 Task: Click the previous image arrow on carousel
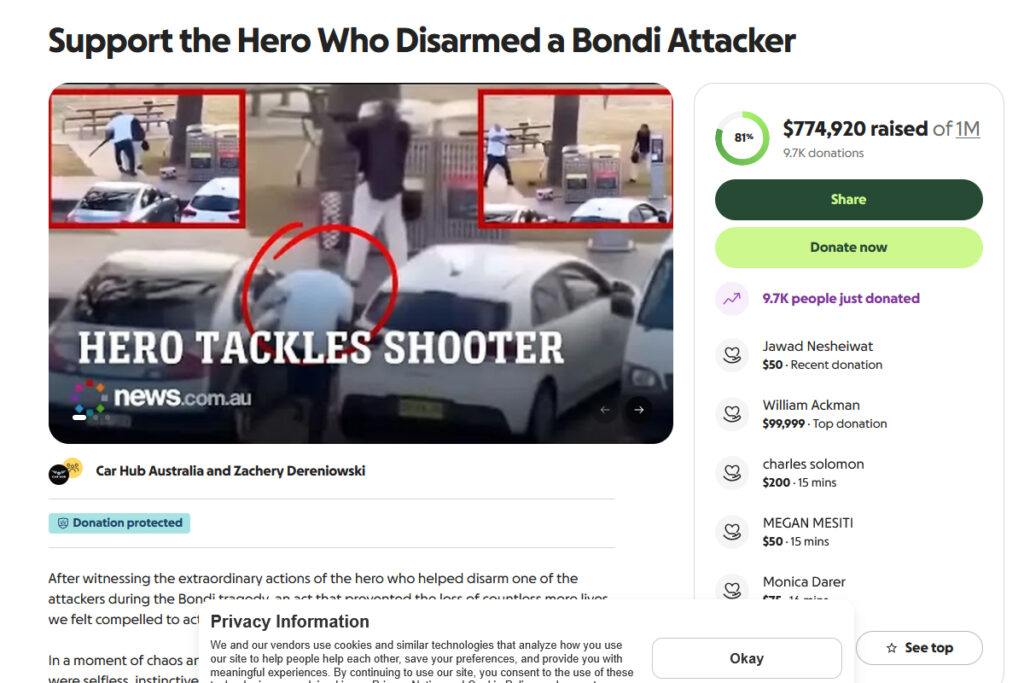point(605,409)
